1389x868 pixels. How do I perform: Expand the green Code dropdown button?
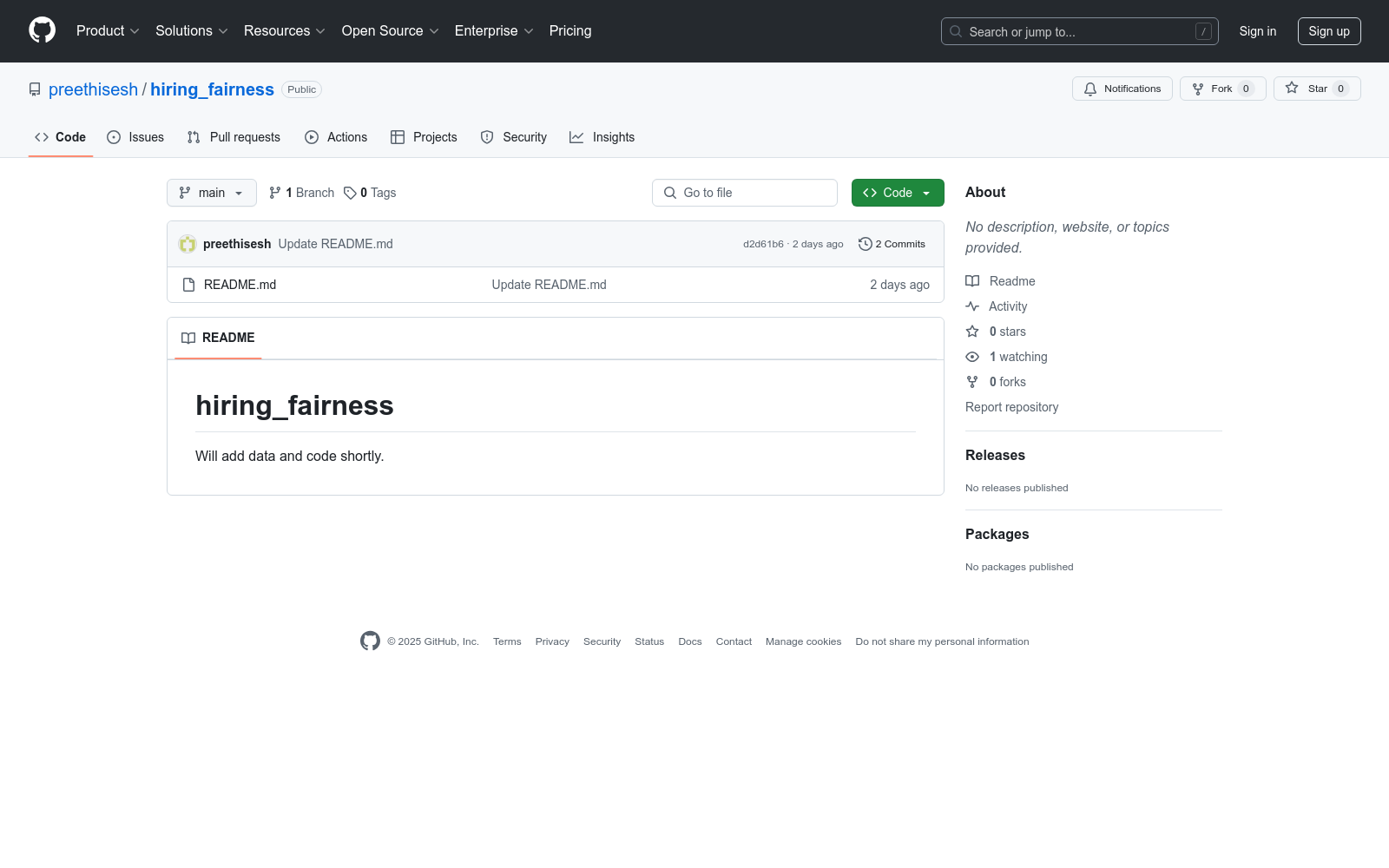(898, 193)
